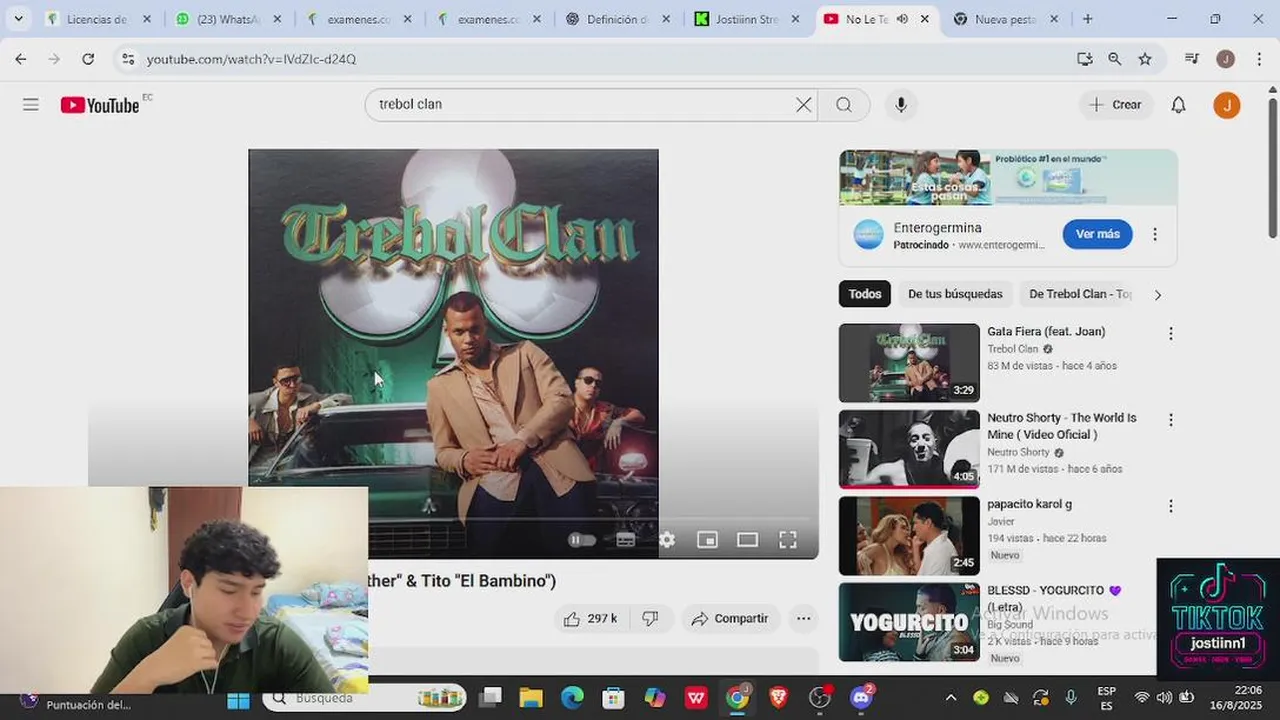Viewport: 1280px width, 720px height.
Task: Reload the current page
Action: 88,59
